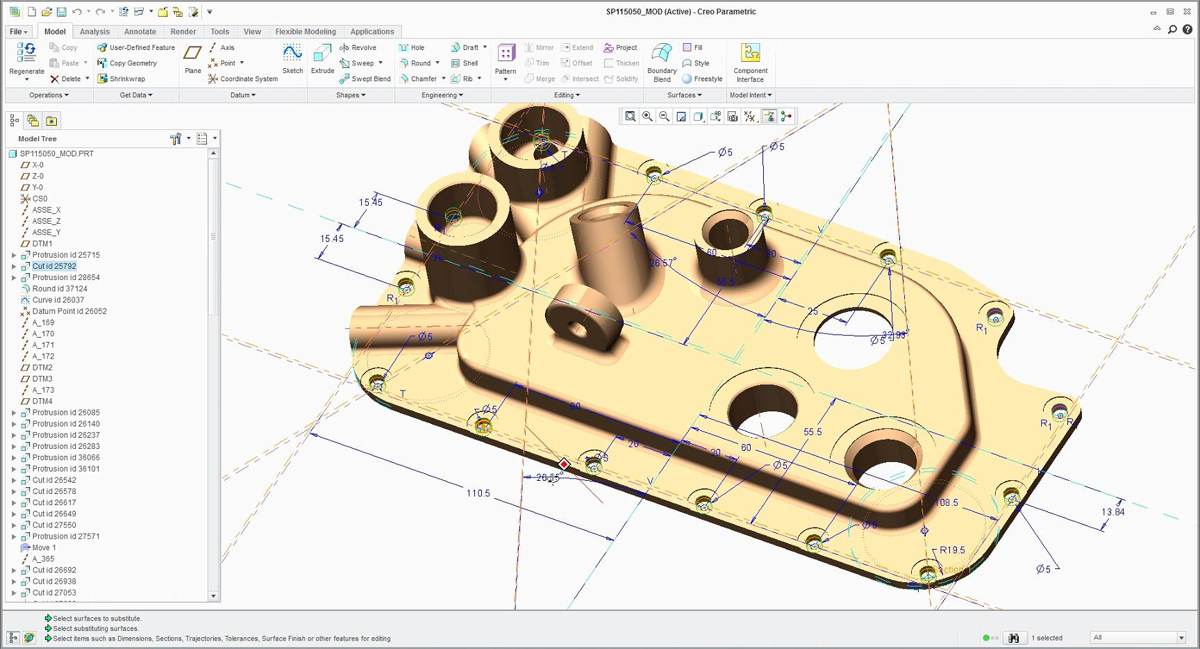Choose the Extrude tool
This screenshot has height=649, width=1200.
pos(322,59)
